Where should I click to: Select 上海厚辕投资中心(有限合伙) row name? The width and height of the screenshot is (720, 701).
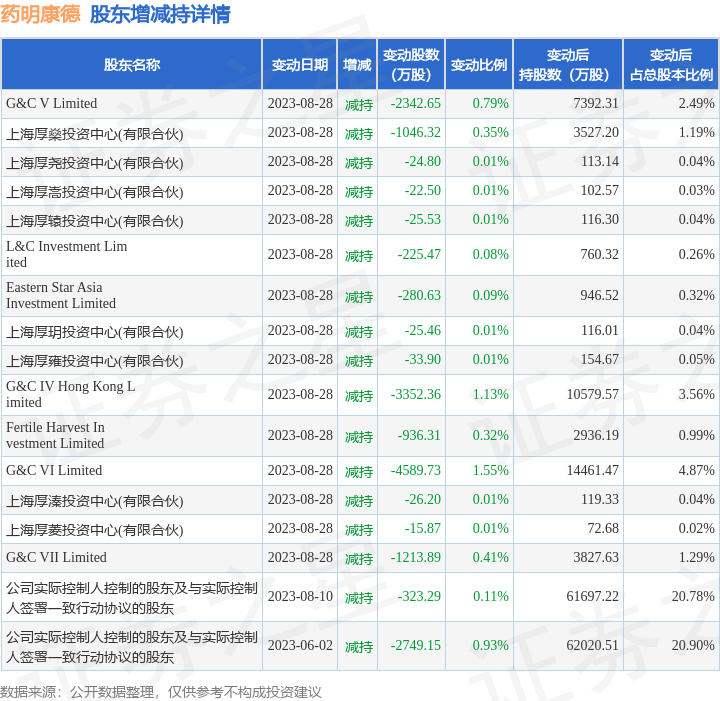(x=95, y=221)
